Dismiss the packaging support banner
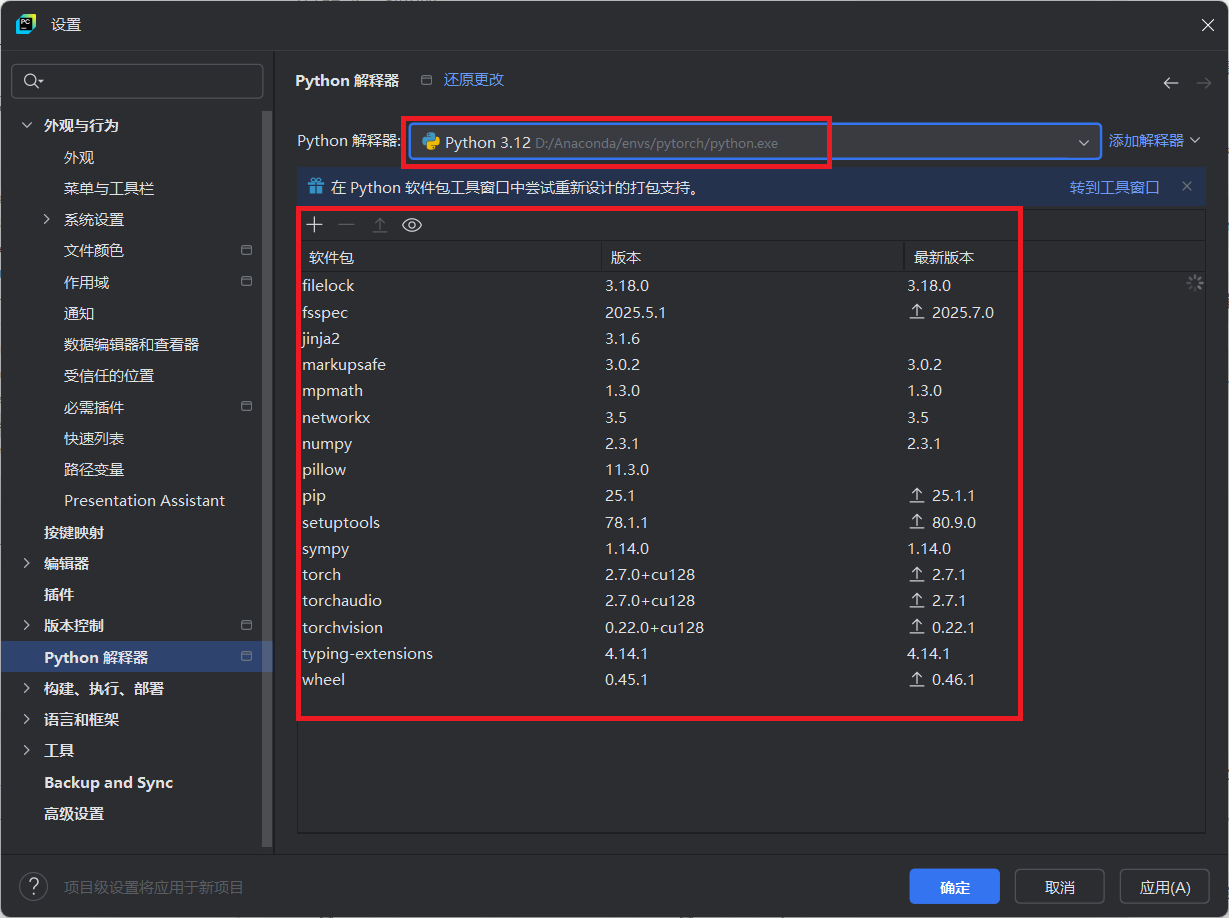The height and width of the screenshot is (918, 1229). pos(1187,186)
